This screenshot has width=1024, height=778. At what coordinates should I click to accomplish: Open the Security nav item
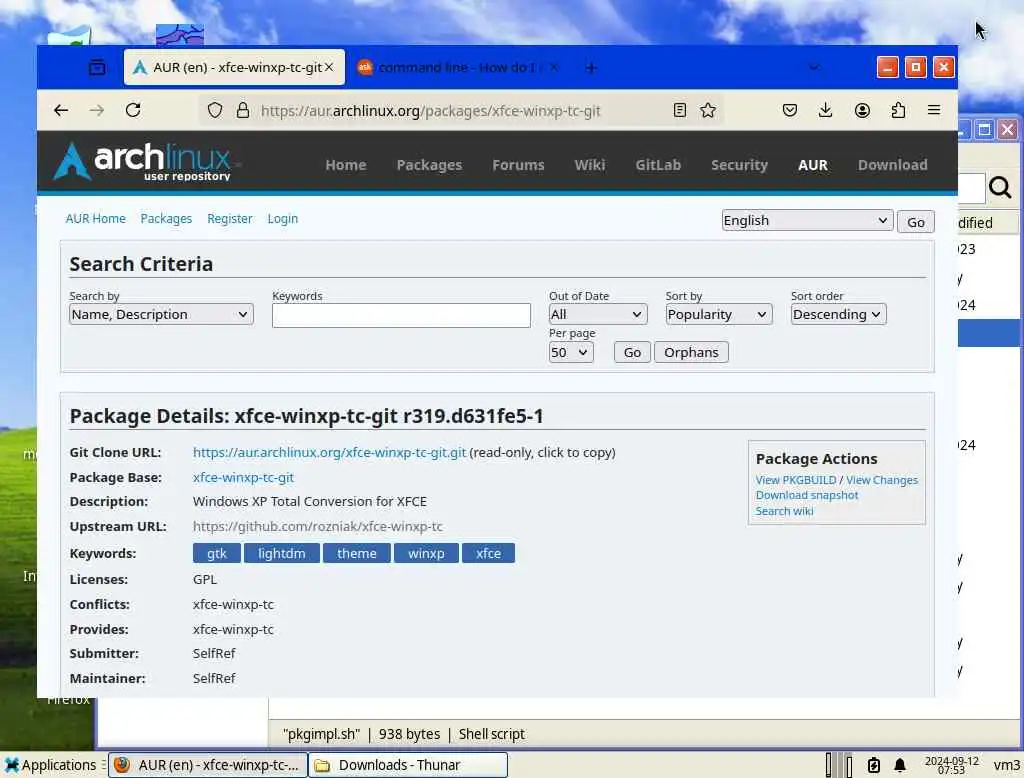739,165
